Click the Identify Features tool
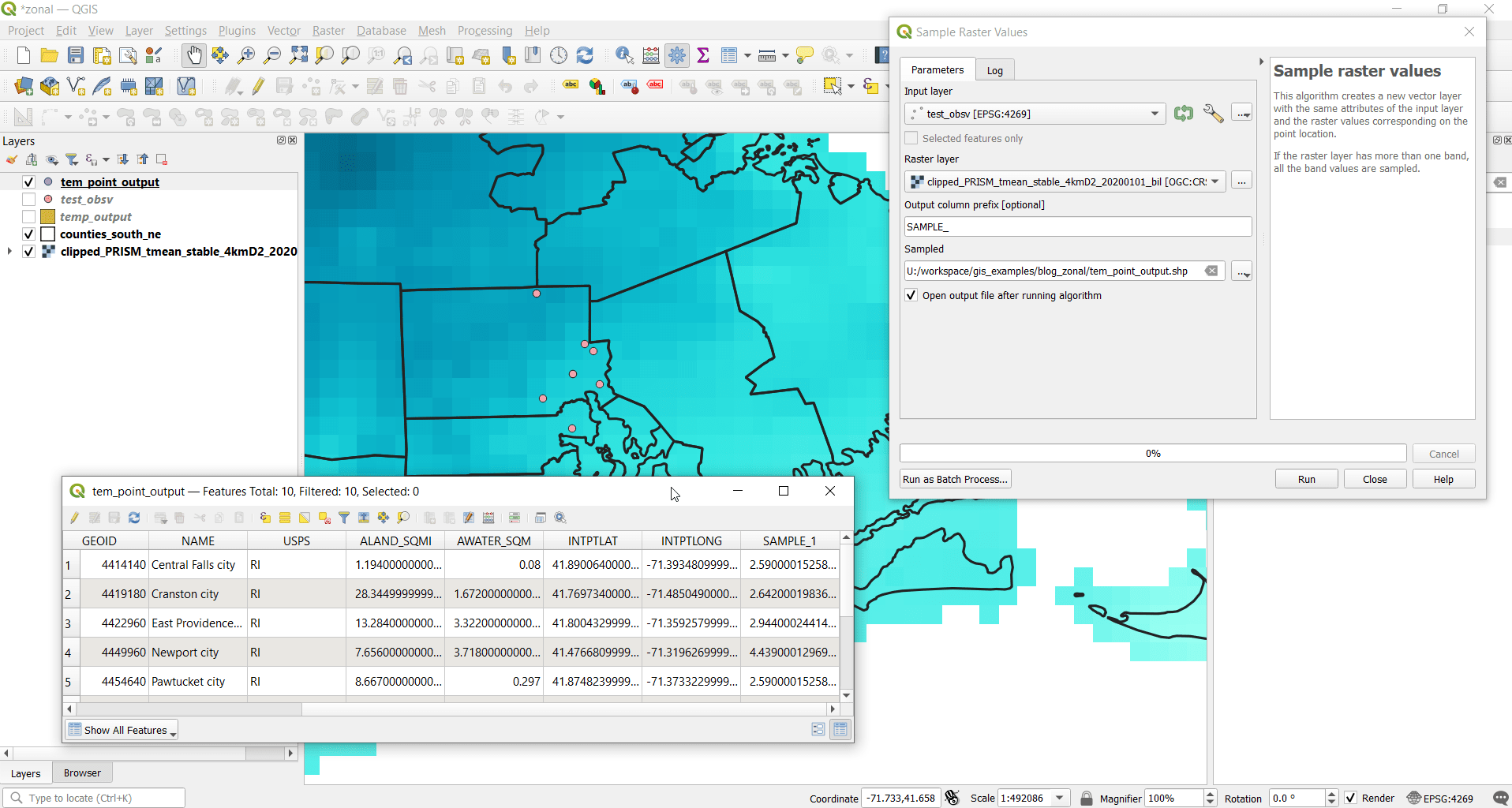Image resolution: width=1512 pixels, height=808 pixels. pyautogui.click(x=624, y=55)
